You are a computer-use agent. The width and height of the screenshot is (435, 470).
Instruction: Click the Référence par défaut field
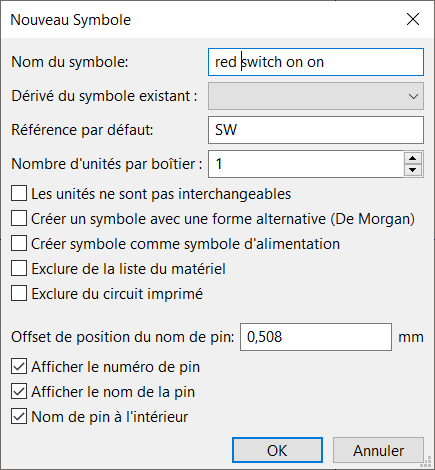pos(316,130)
